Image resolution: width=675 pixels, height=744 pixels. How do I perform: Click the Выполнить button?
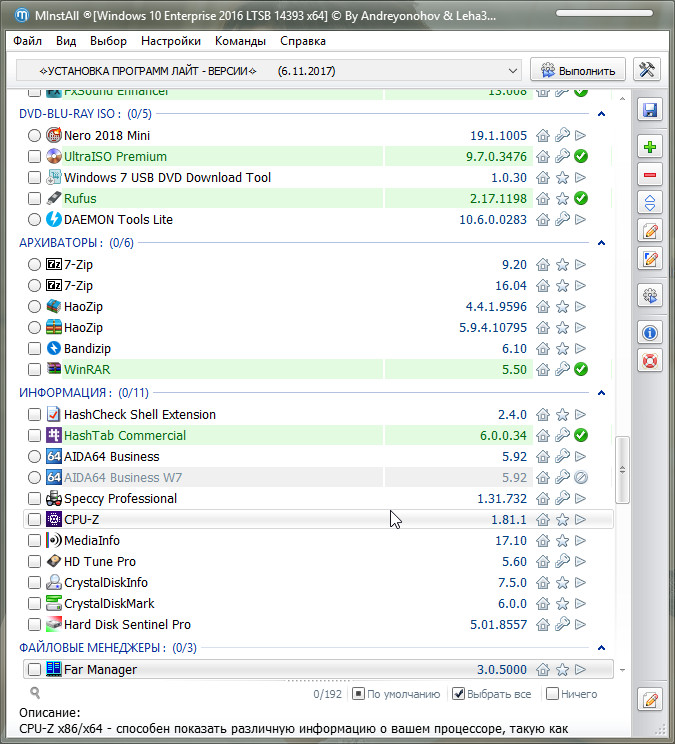pyautogui.click(x=578, y=70)
